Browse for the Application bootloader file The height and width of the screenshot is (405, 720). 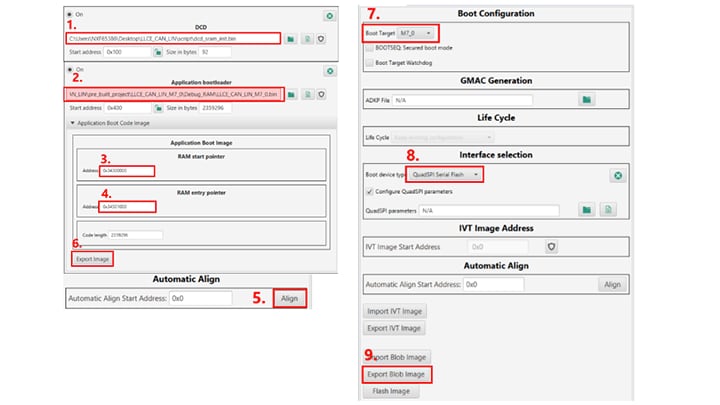pos(290,94)
